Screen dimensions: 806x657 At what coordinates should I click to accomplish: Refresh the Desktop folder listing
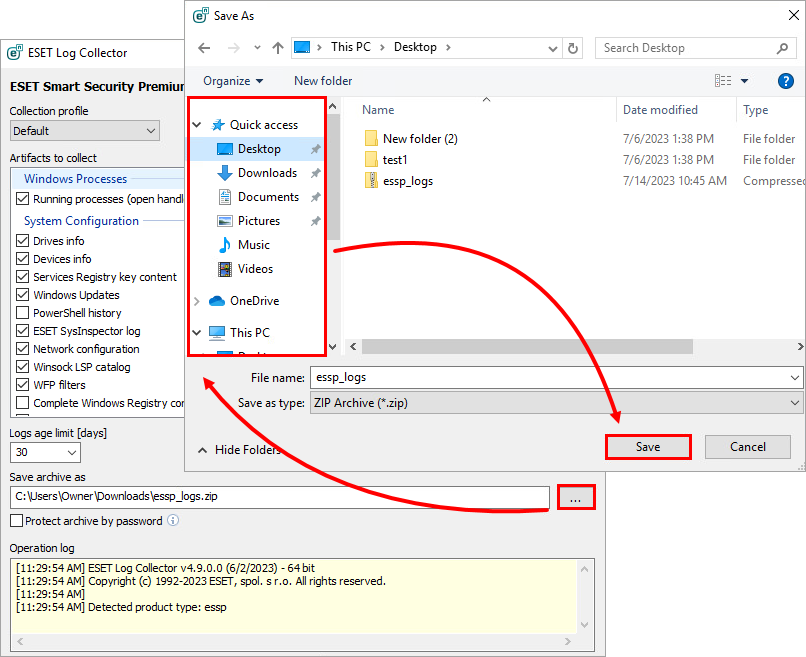(x=572, y=48)
